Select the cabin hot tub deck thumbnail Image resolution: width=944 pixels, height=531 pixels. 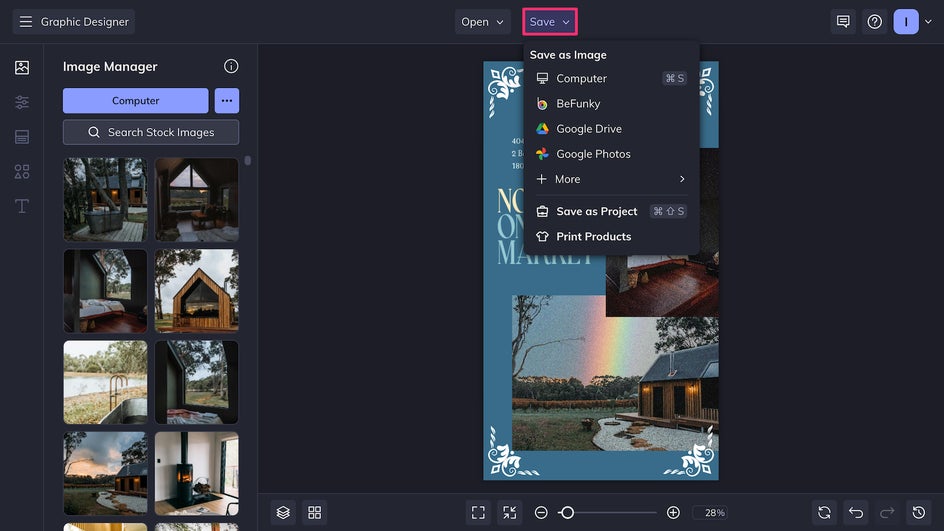point(105,199)
